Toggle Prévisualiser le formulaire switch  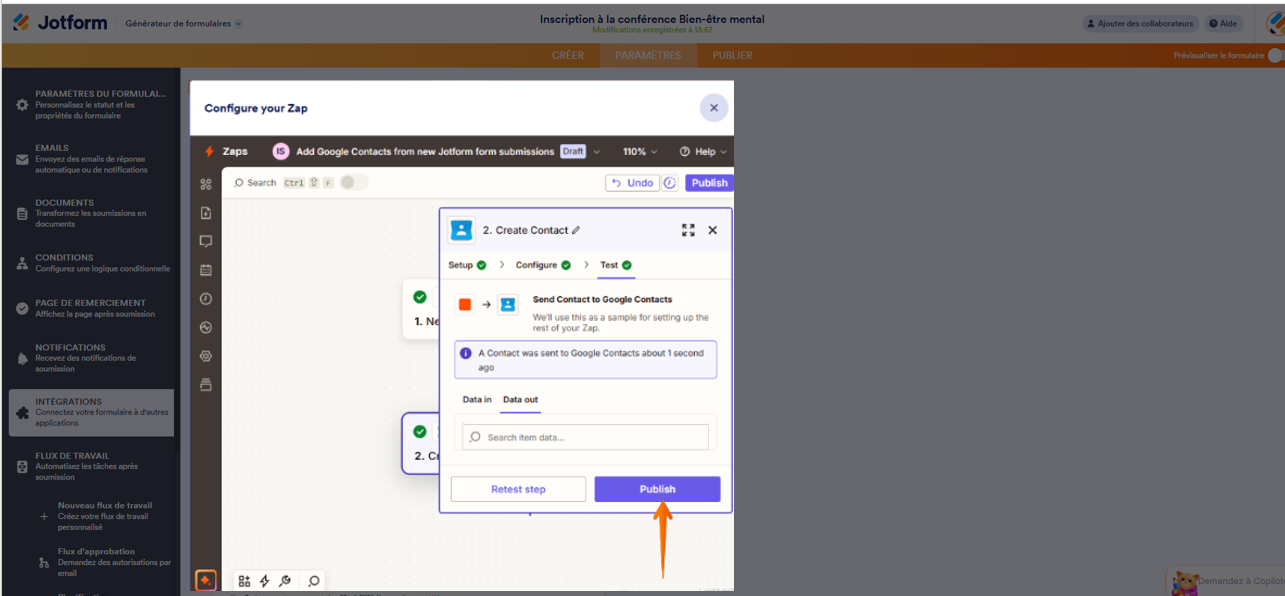click(x=1275, y=56)
